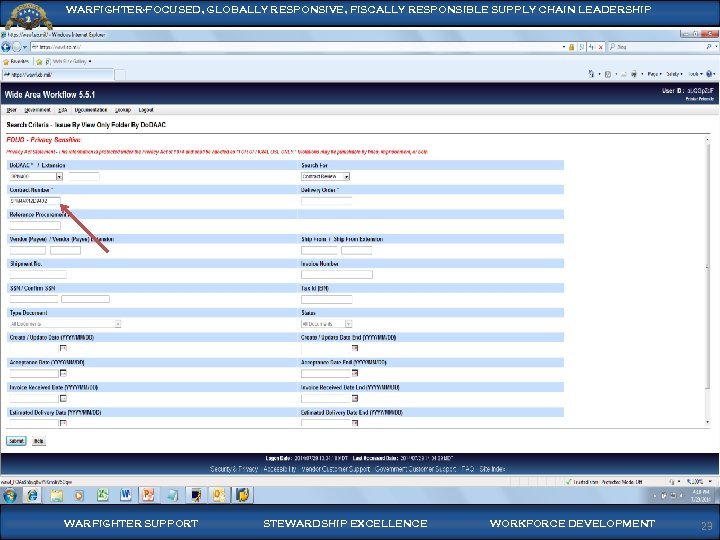Open calendar picker for Create / Update Date
This screenshot has height=540, width=720.
63,348
